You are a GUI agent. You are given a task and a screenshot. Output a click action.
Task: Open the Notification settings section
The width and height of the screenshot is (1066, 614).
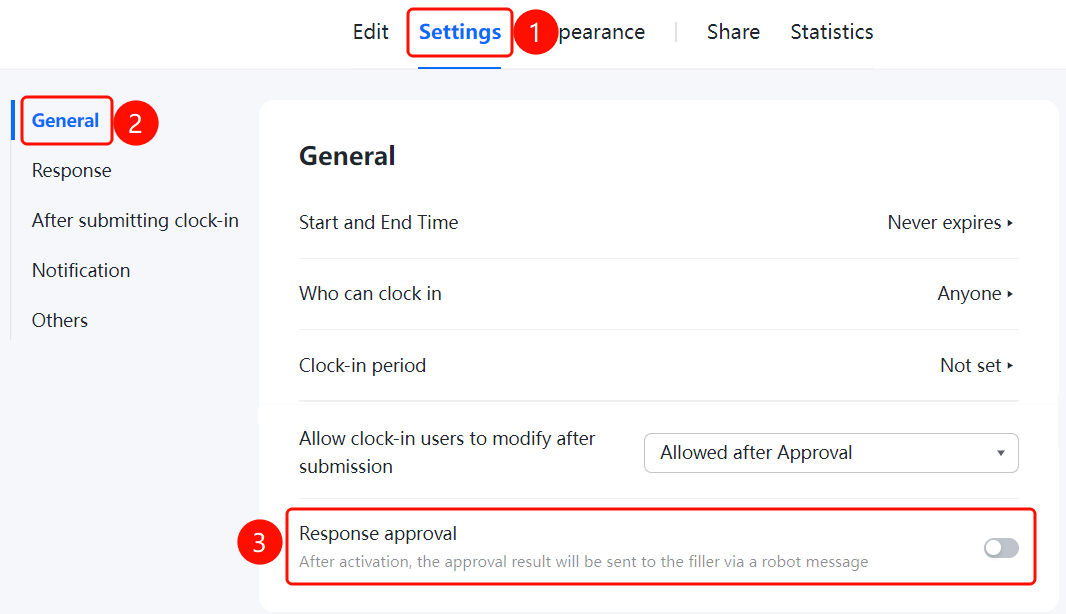[81, 271]
